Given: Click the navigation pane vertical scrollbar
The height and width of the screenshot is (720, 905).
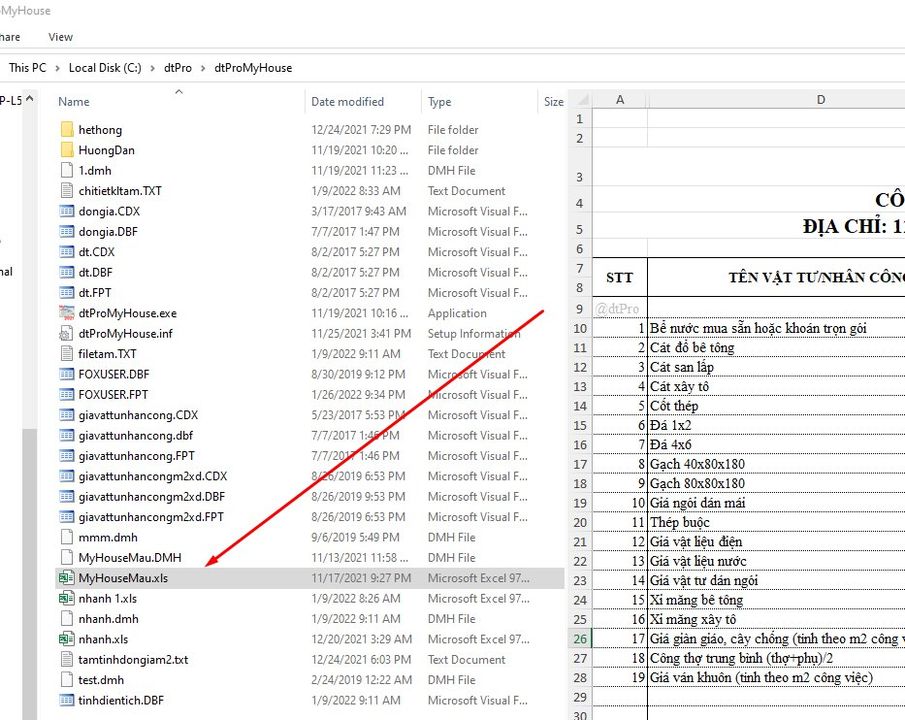Looking at the screenshot, I should click(30, 400).
